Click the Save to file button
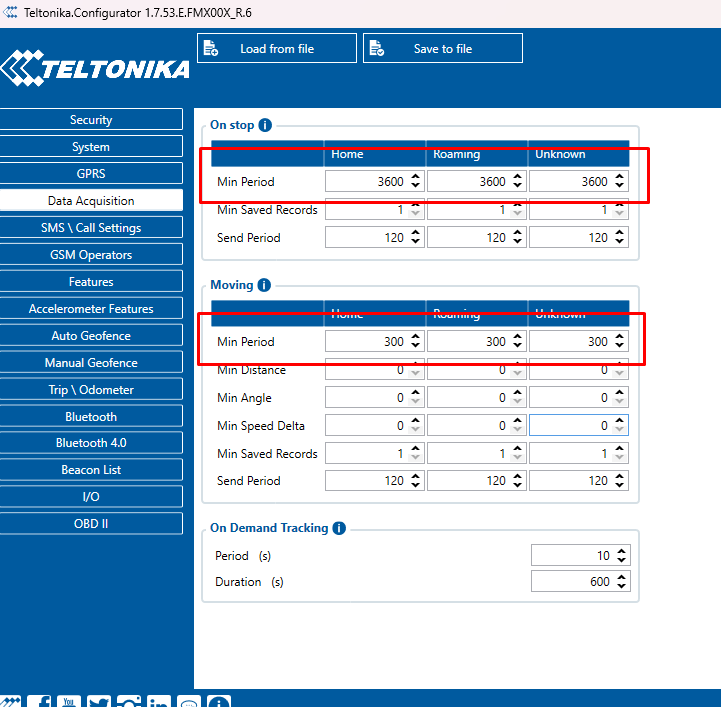 coord(442,48)
